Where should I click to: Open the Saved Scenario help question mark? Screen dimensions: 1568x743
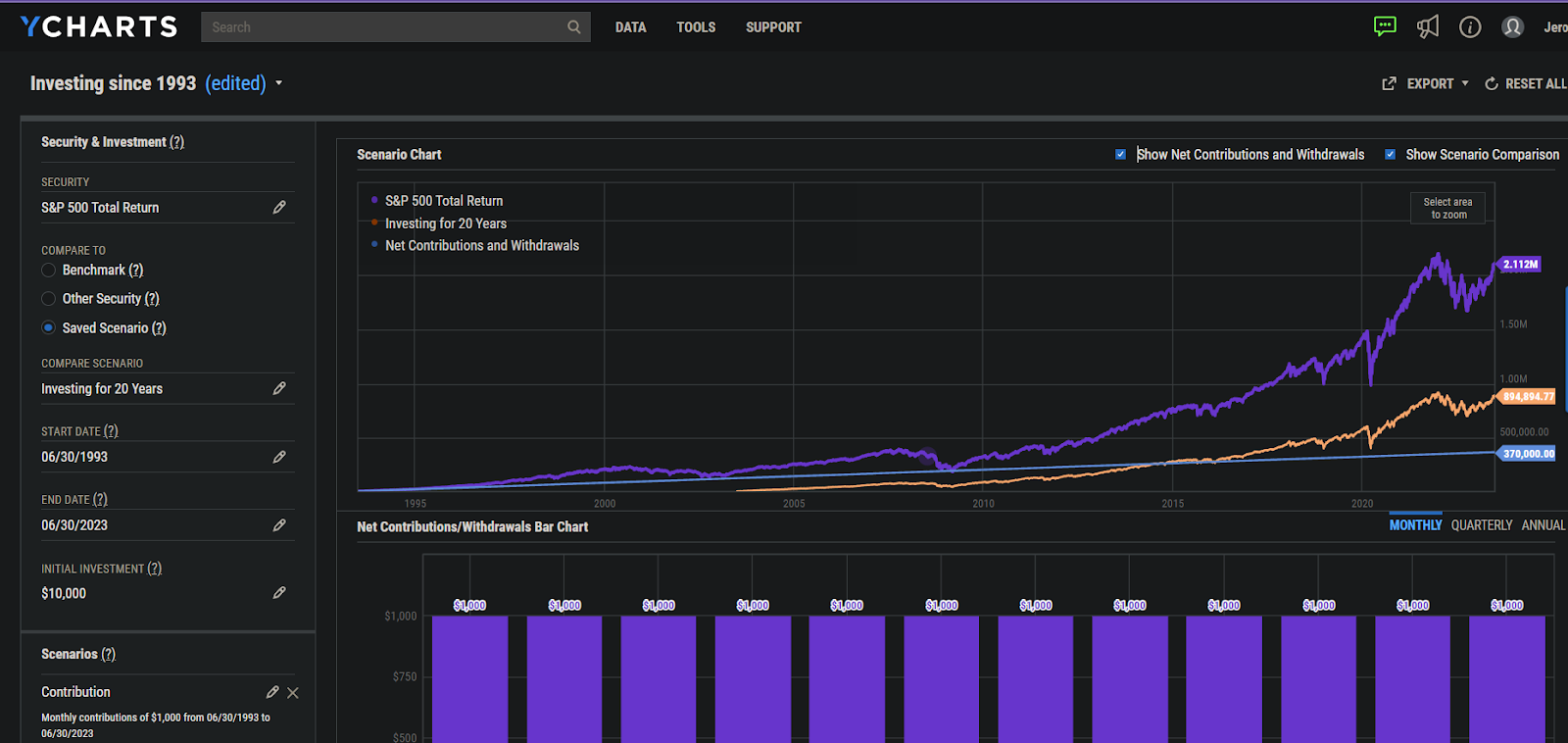coord(159,328)
